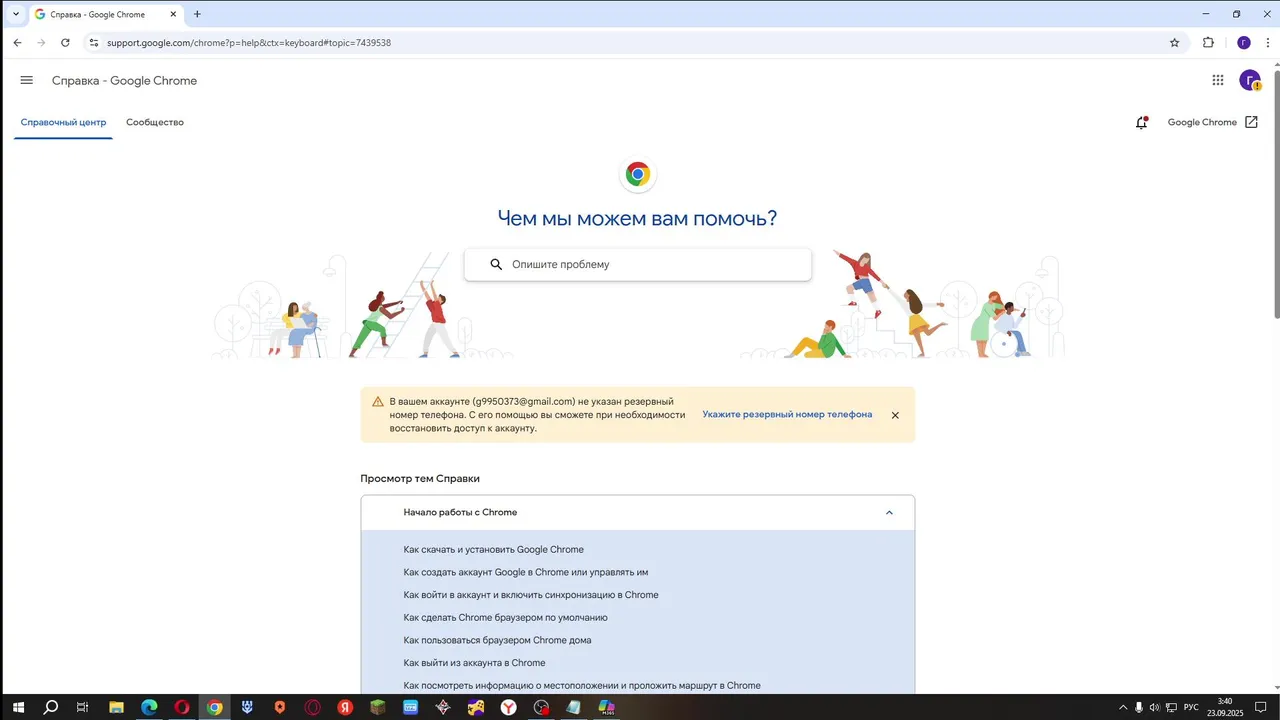
Task: Open the browser extensions puzzle icon
Action: (x=1208, y=43)
